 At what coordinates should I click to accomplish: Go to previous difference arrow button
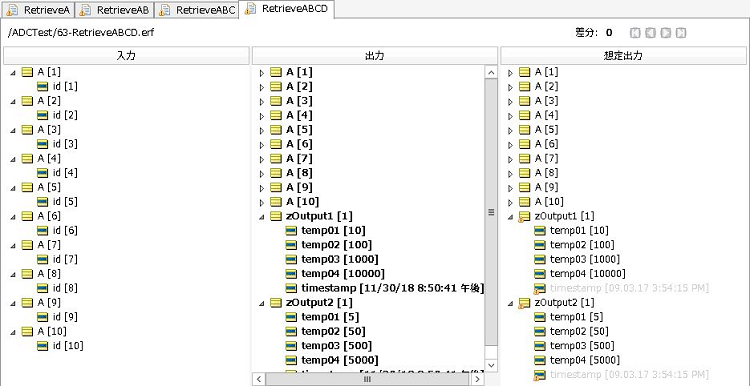click(650, 33)
